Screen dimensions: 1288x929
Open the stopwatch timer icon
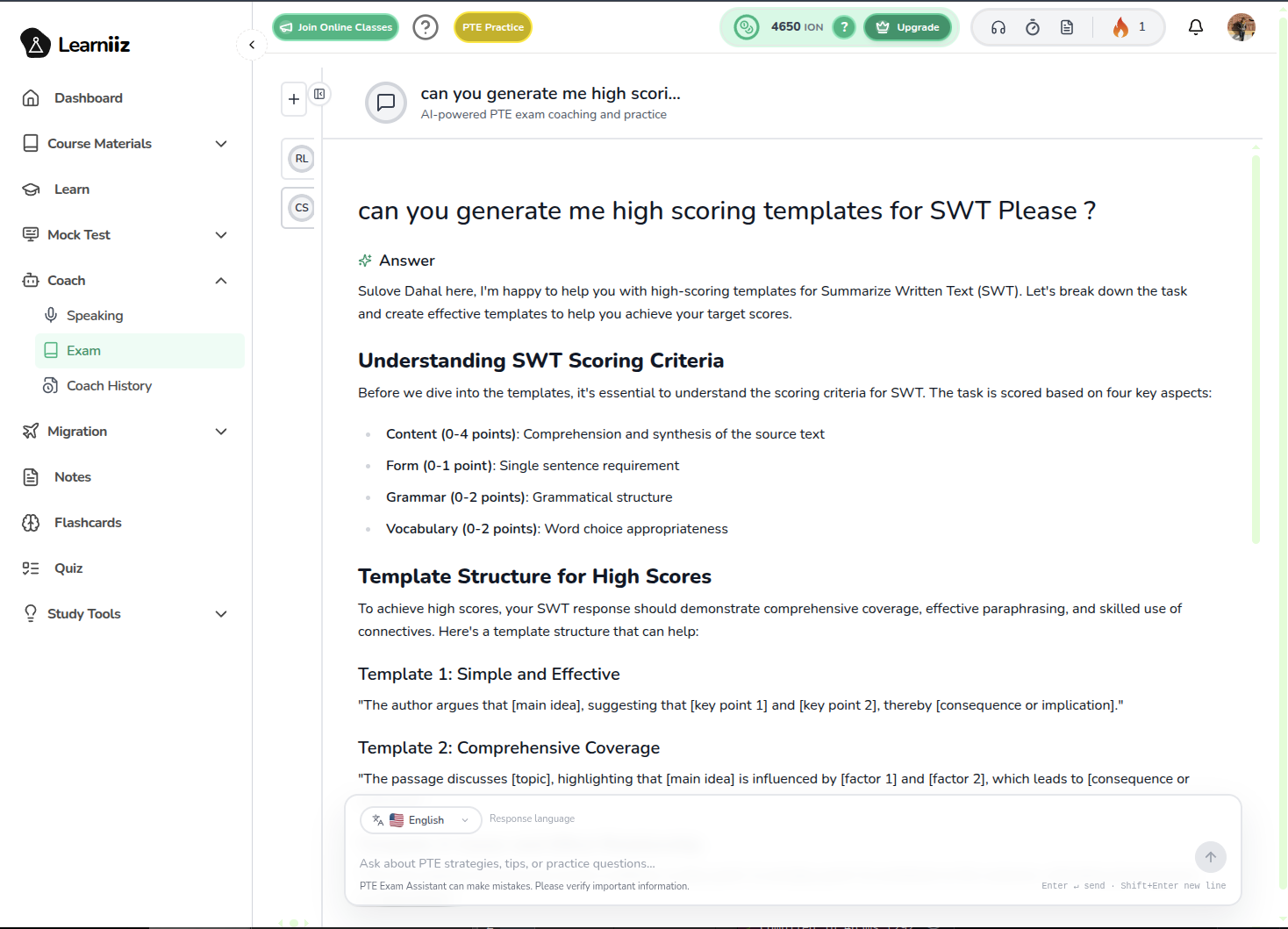pyautogui.click(x=1033, y=27)
